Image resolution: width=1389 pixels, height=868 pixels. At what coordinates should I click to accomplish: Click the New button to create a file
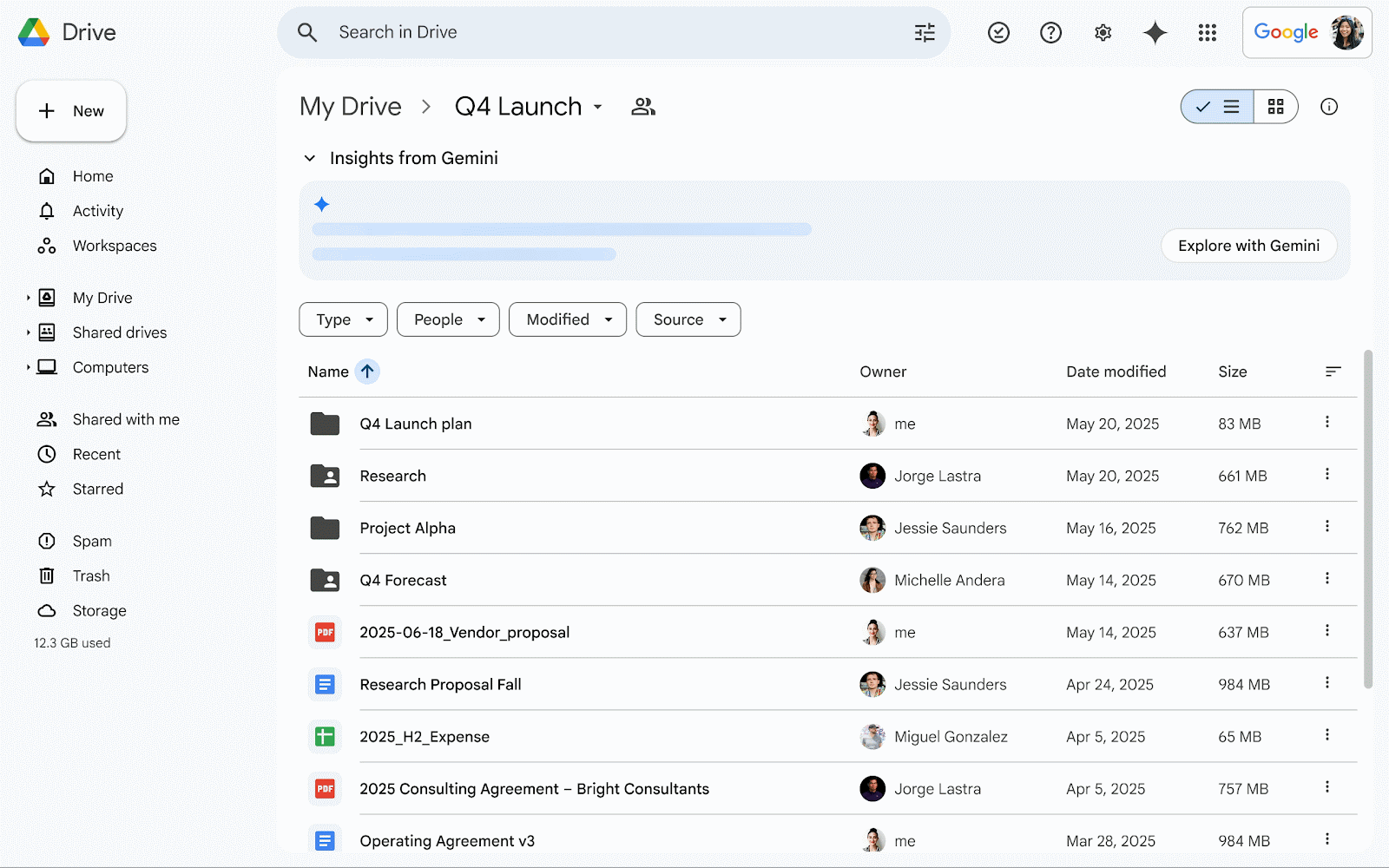point(70,111)
